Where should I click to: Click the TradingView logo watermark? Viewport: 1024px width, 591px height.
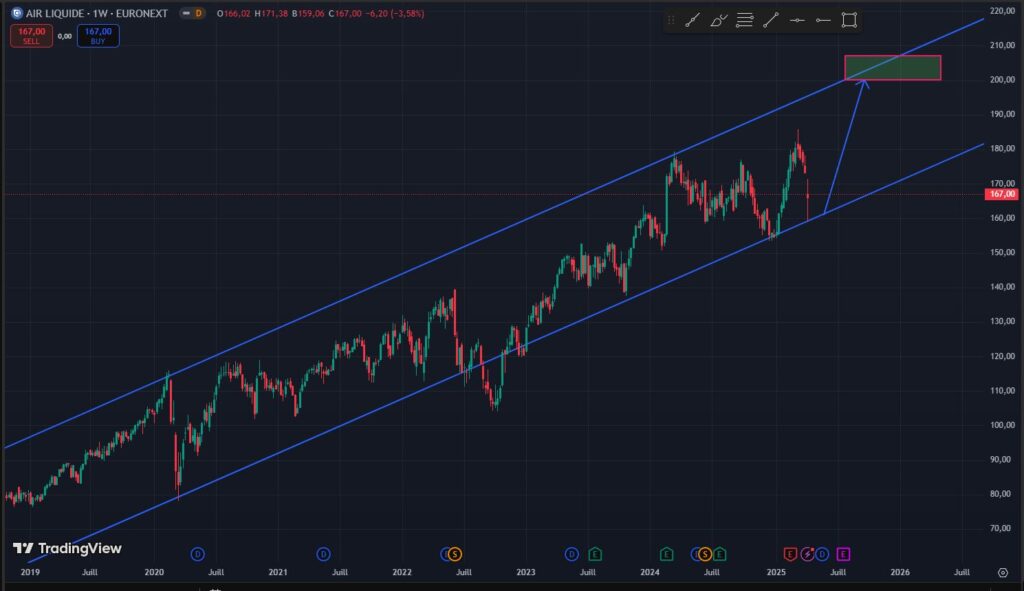pos(70,548)
